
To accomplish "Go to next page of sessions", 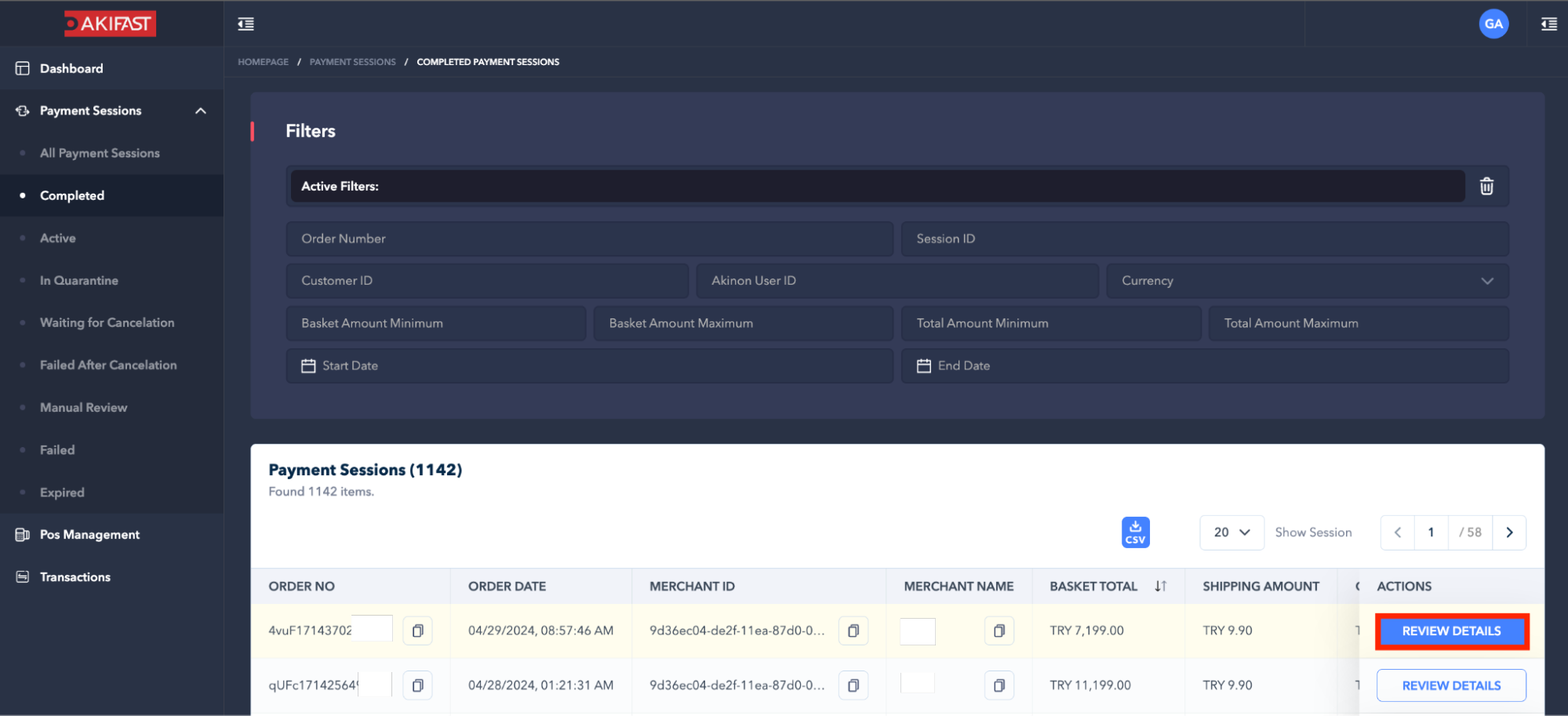I will [1508, 532].
